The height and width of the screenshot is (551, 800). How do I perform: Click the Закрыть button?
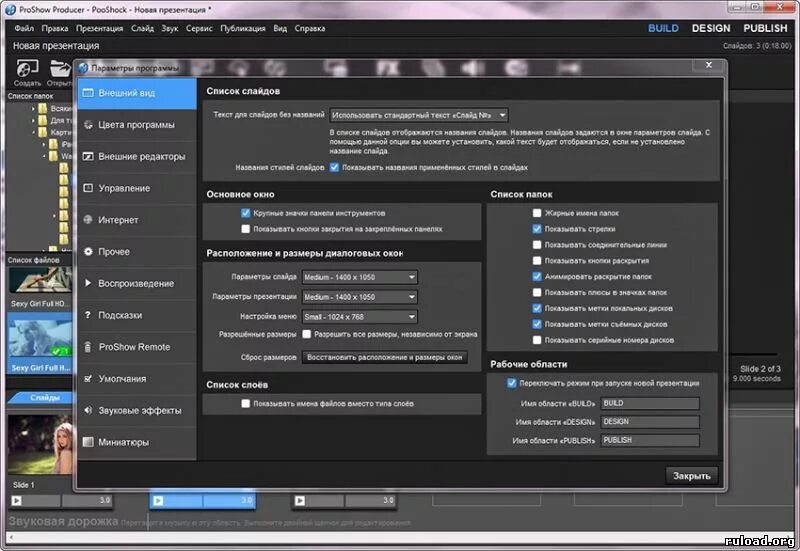[x=692, y=475]
